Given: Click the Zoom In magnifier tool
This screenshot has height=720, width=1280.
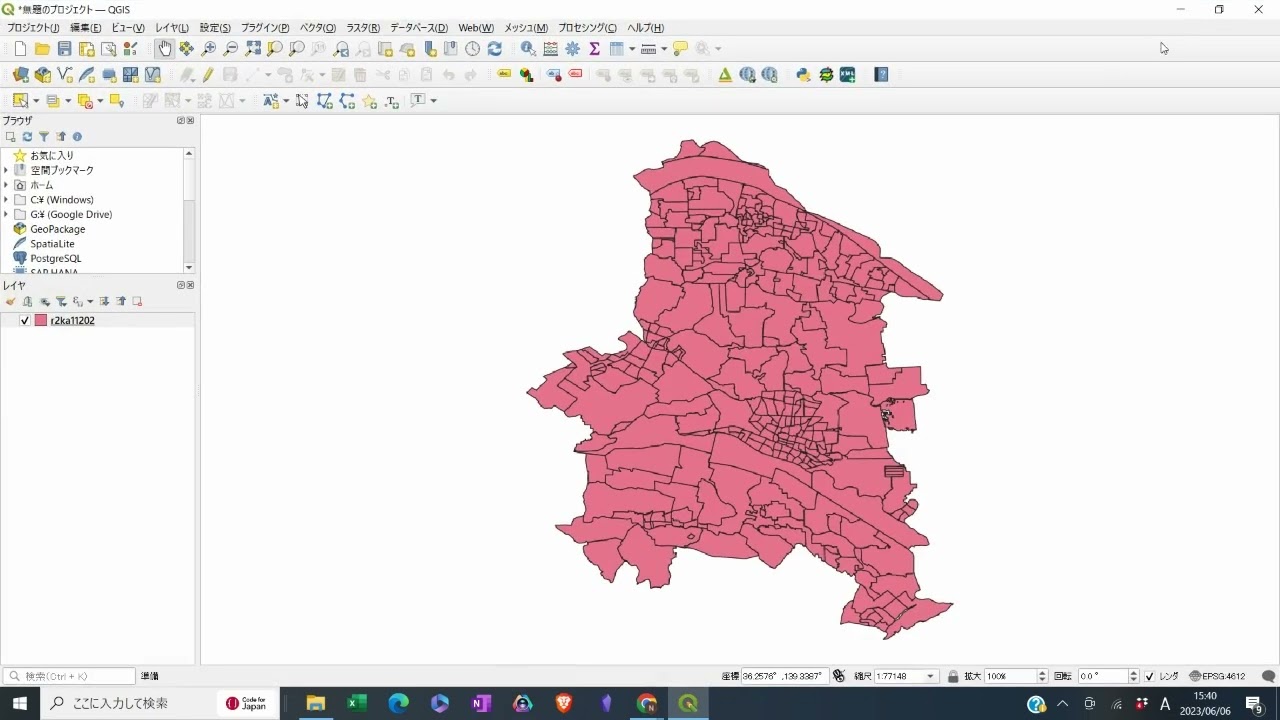Looking at the screenshot, I should coord(209,48).
